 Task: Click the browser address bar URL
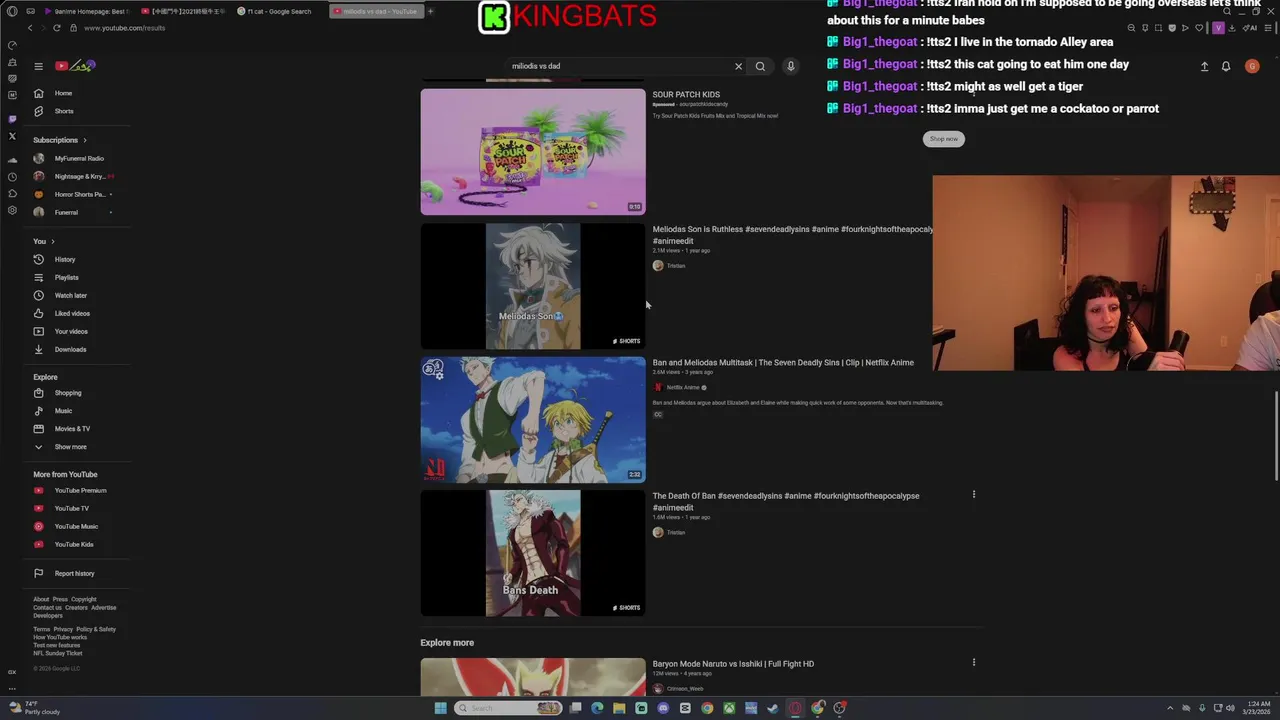(125, 28)
